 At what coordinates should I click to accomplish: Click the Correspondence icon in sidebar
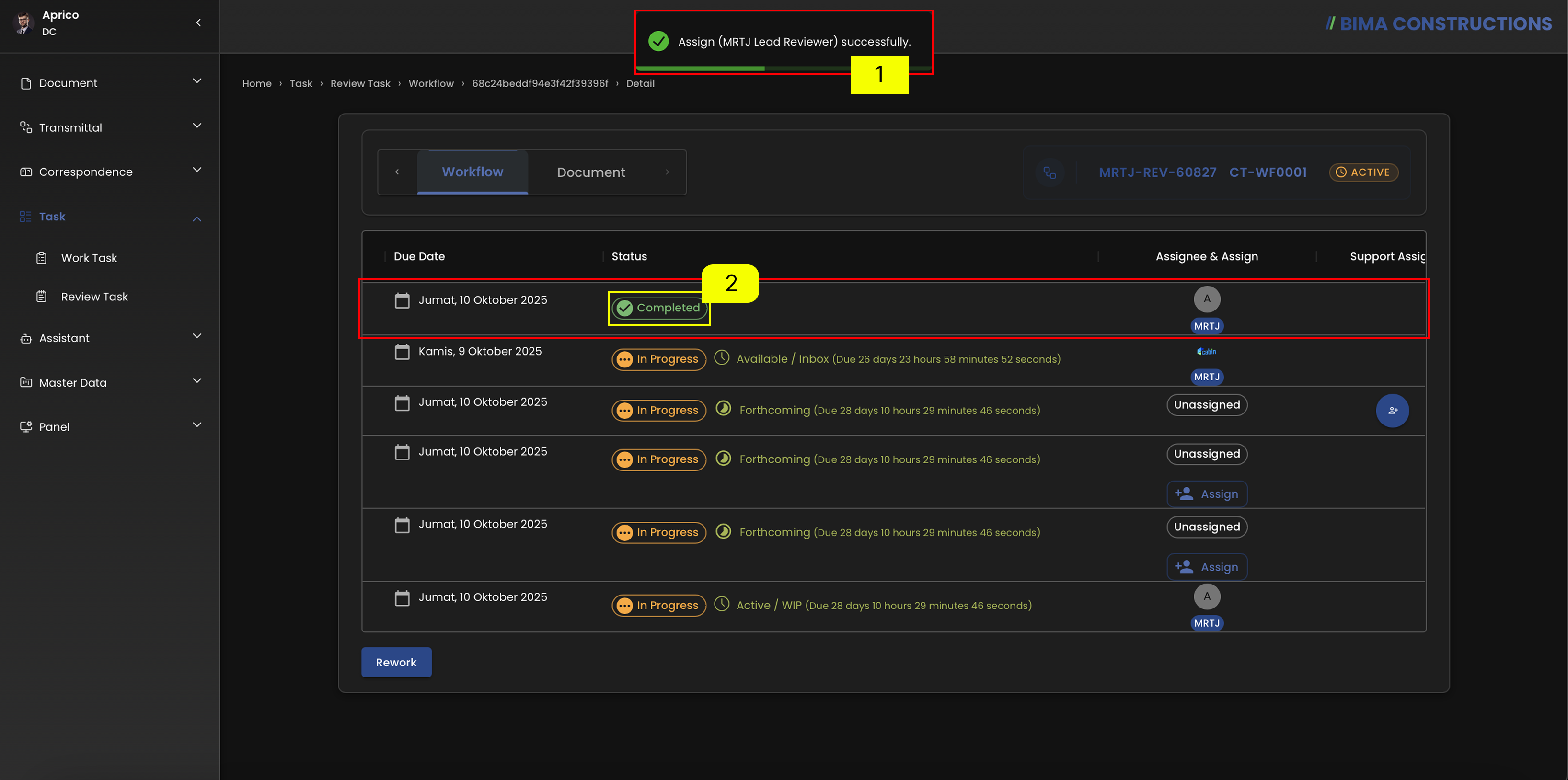[25, 172]
